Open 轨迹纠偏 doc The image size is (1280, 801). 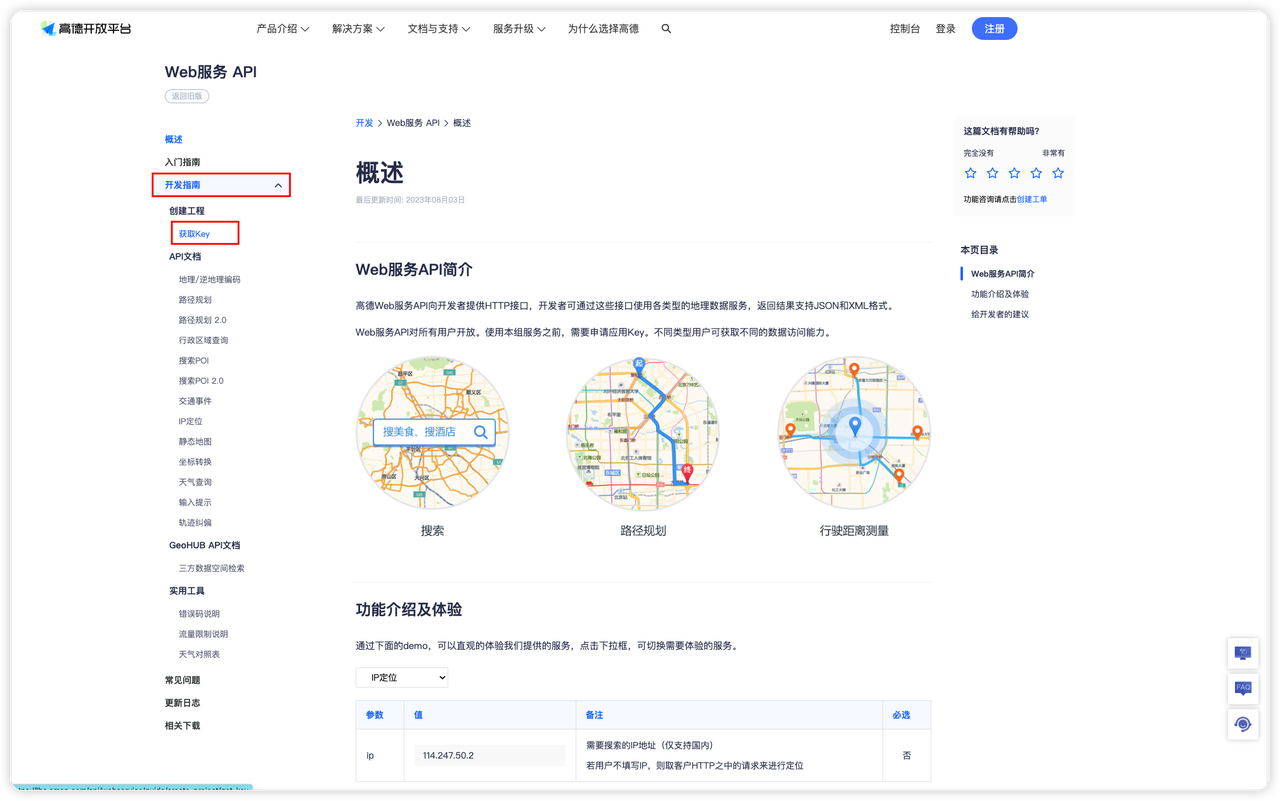tap(195, 523)
